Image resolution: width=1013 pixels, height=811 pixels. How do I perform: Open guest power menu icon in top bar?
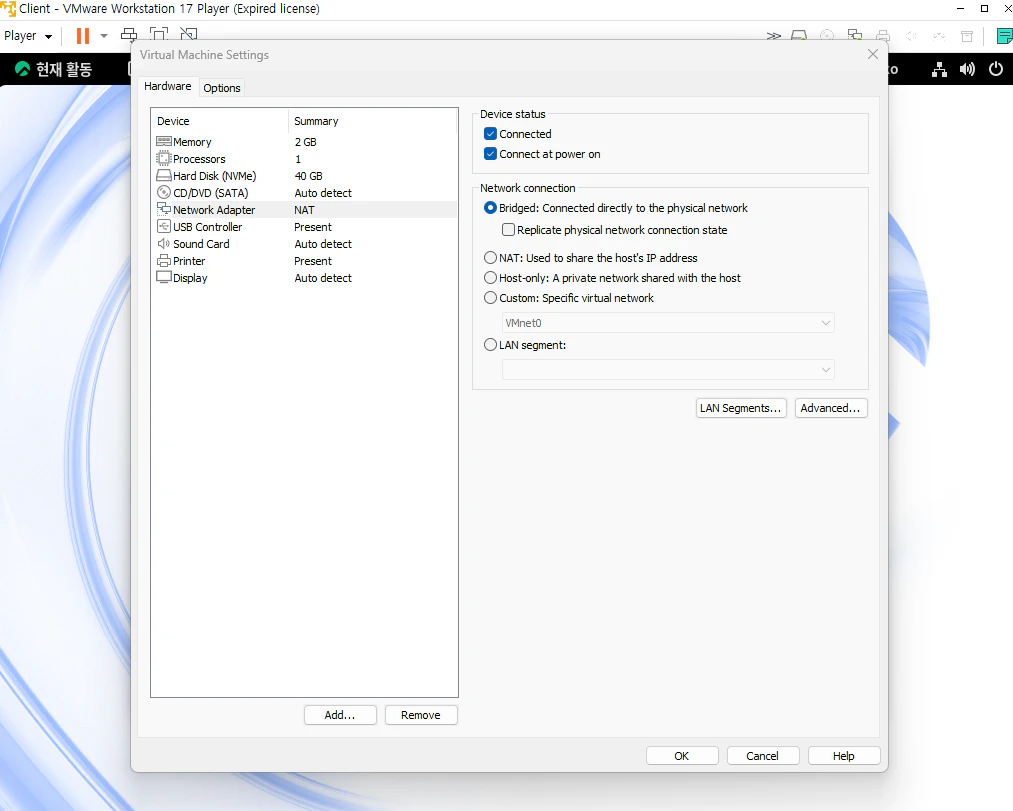[x=996, y=69]
